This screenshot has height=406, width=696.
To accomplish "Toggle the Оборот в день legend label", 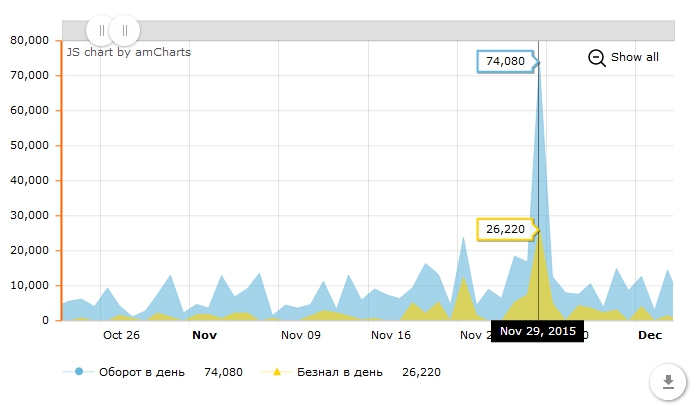I will (141, 372).
